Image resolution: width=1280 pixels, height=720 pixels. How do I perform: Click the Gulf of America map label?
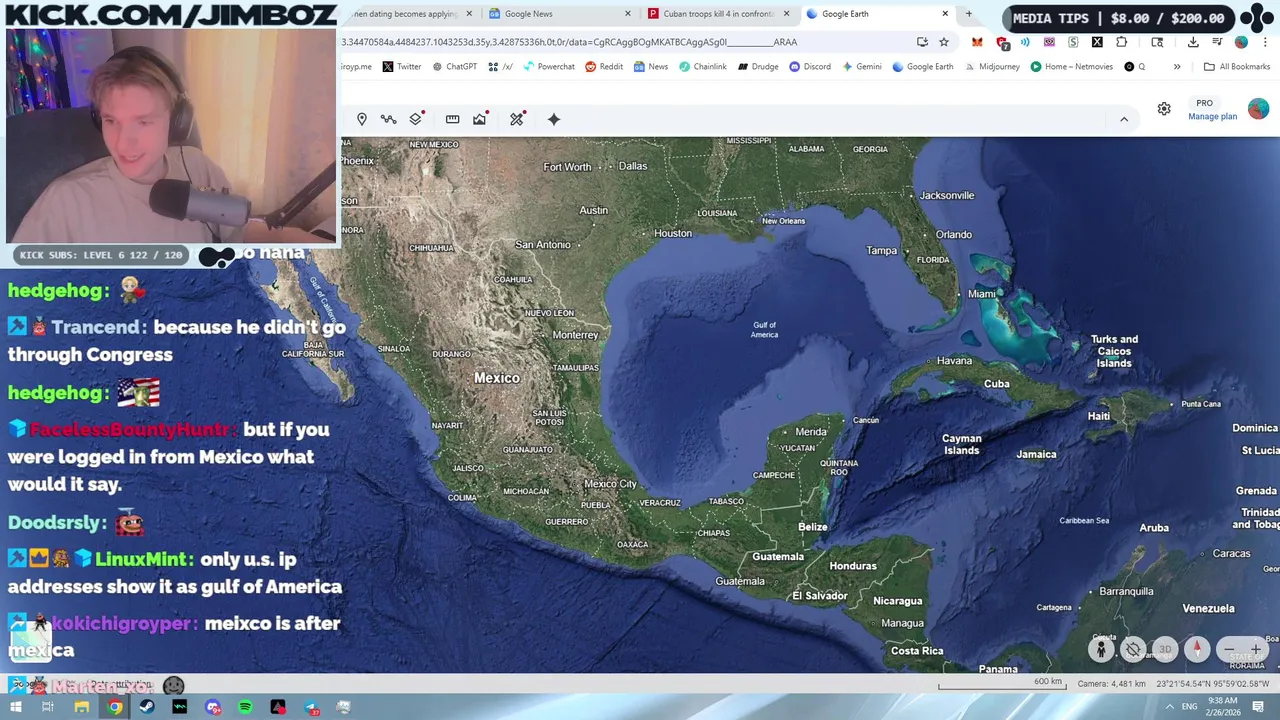[764, 330]
